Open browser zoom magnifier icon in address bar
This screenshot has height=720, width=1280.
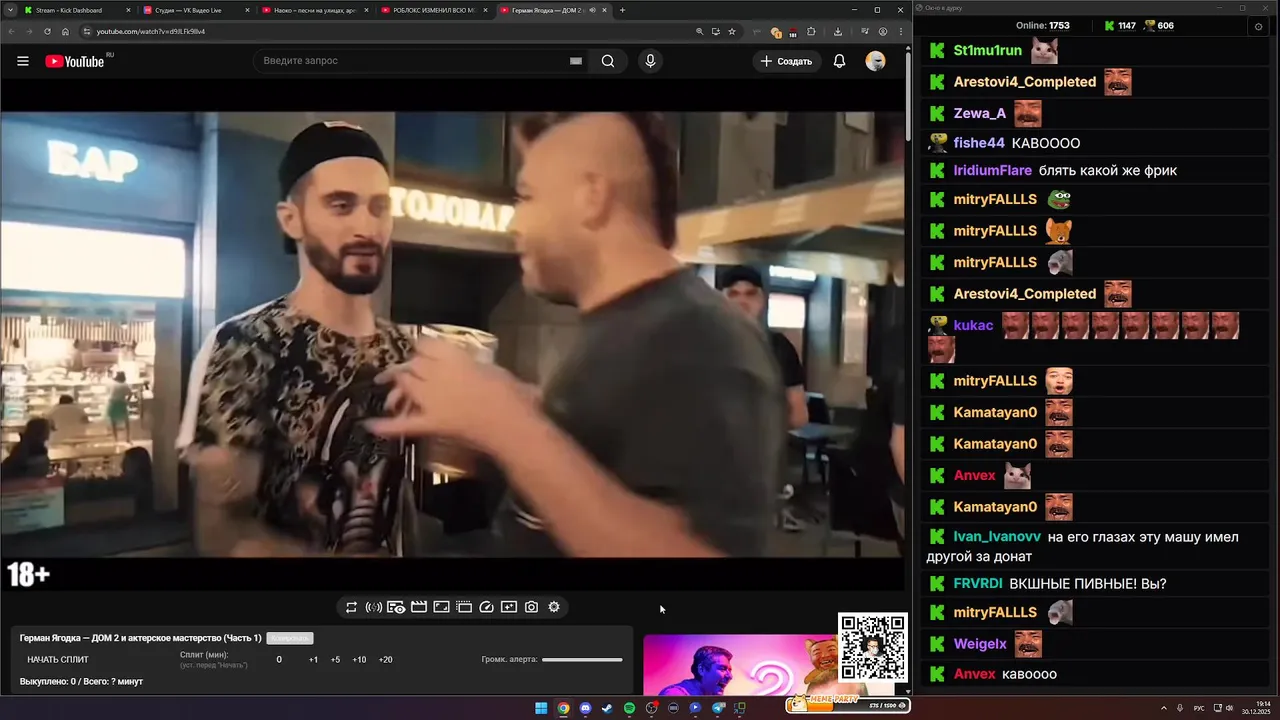[x=699, y=31]
